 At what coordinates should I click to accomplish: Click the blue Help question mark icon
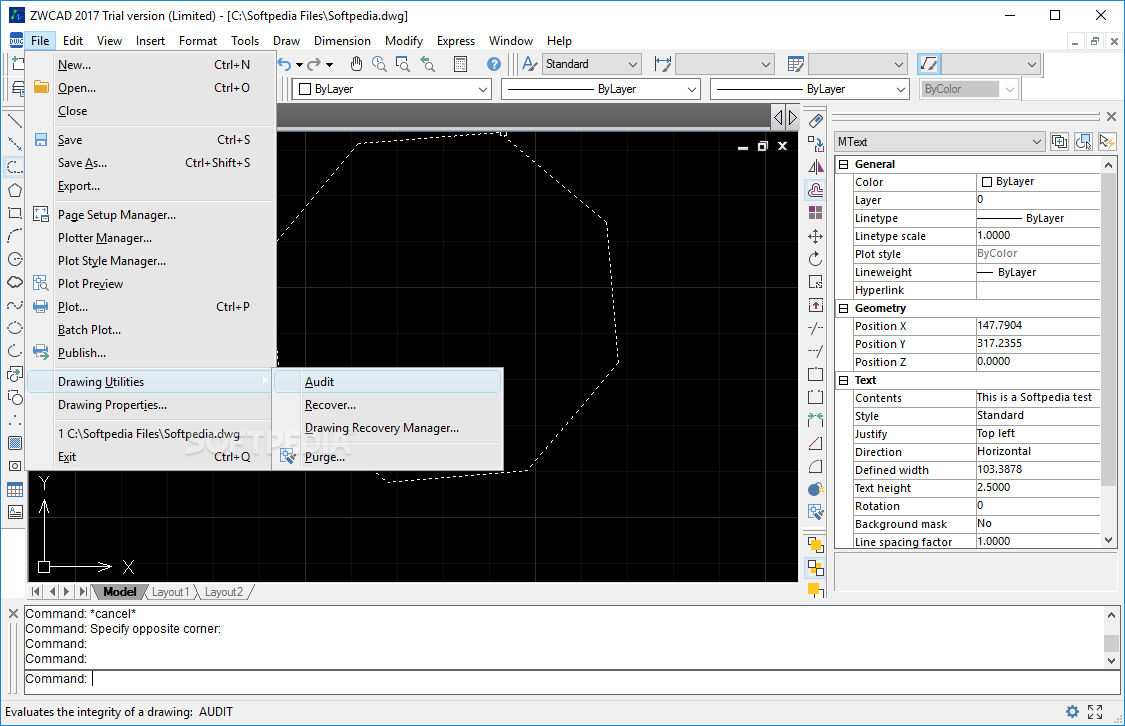(494, 64)
